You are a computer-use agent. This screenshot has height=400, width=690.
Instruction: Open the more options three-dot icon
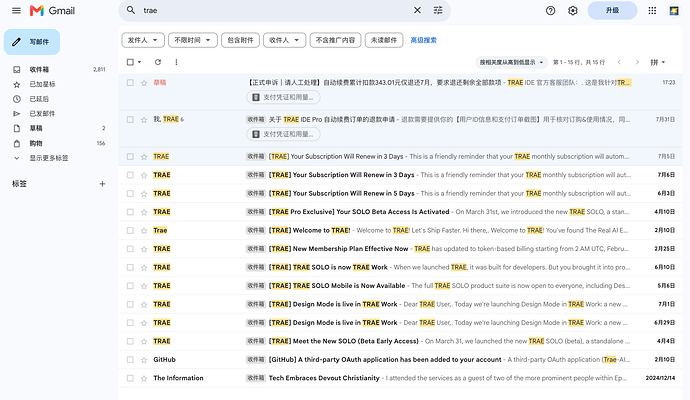coord(176,62)
